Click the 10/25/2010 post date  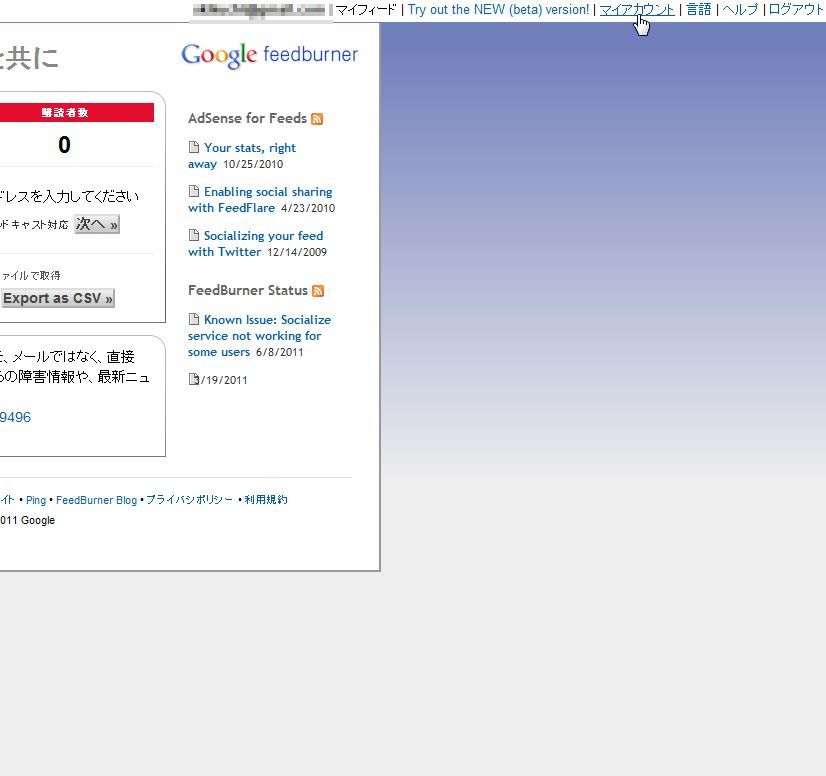point(253,164)
